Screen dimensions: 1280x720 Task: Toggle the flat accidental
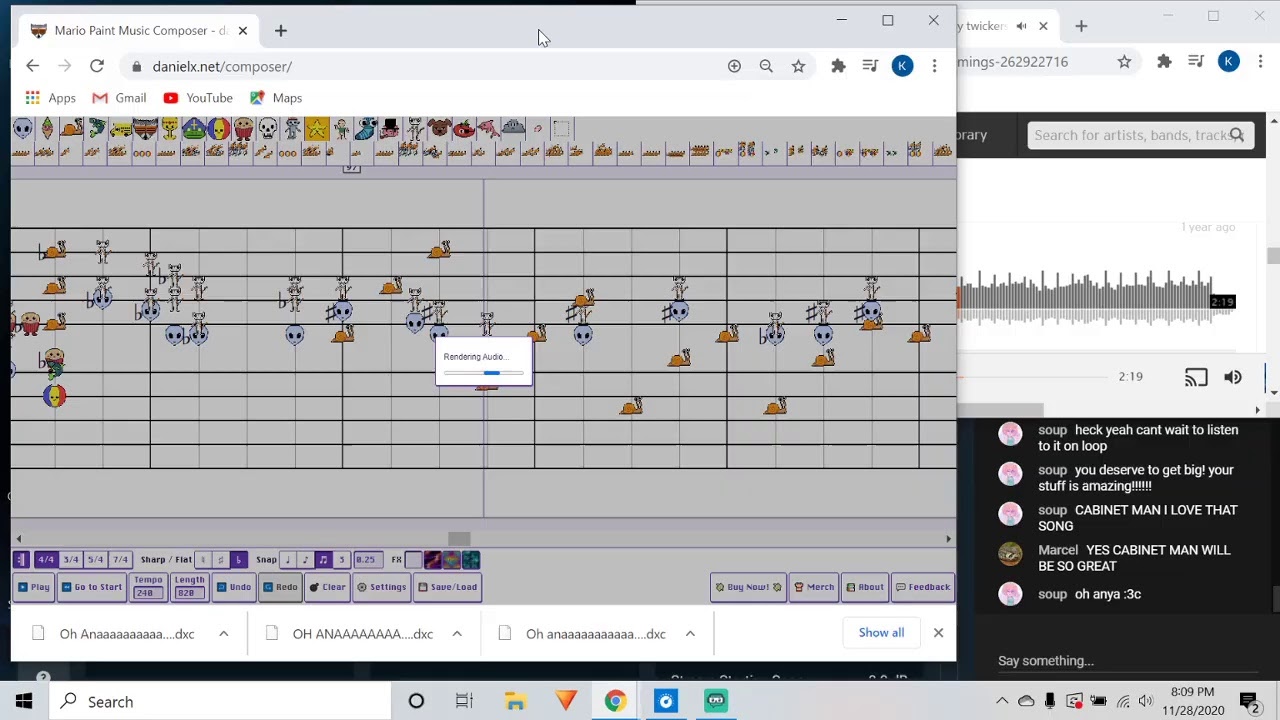pyautogui.click(x=238, y=560)
